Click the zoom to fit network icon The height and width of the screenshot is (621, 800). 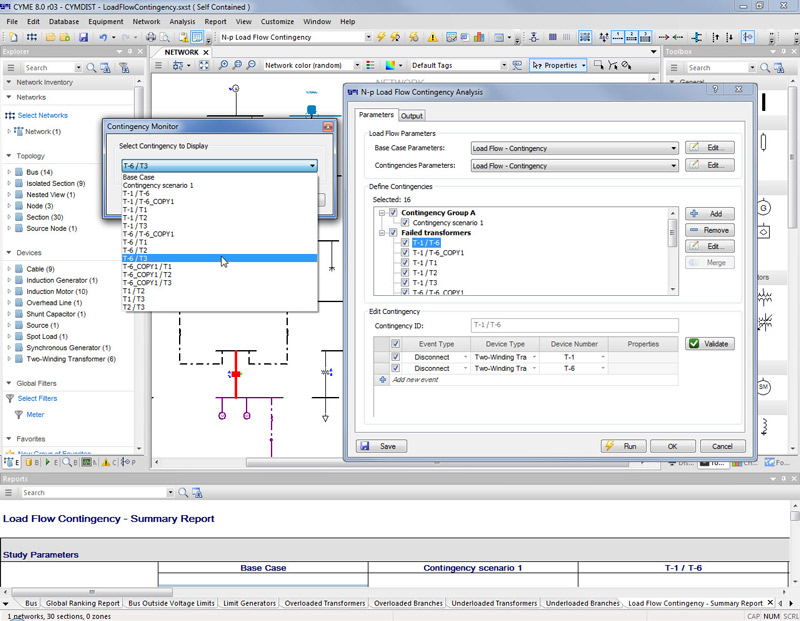[204, 66]
